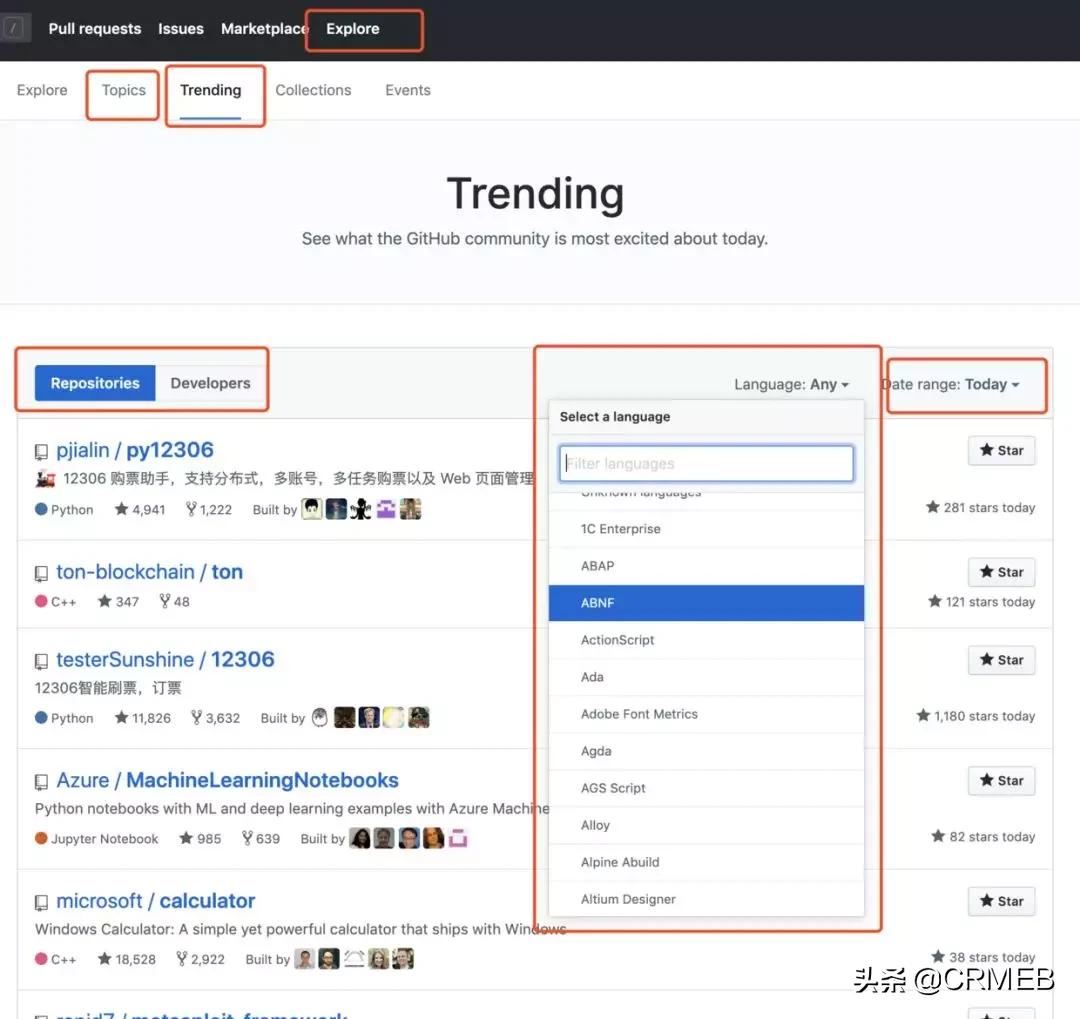Open Pull requests in top navigation

tap(94, 29)
